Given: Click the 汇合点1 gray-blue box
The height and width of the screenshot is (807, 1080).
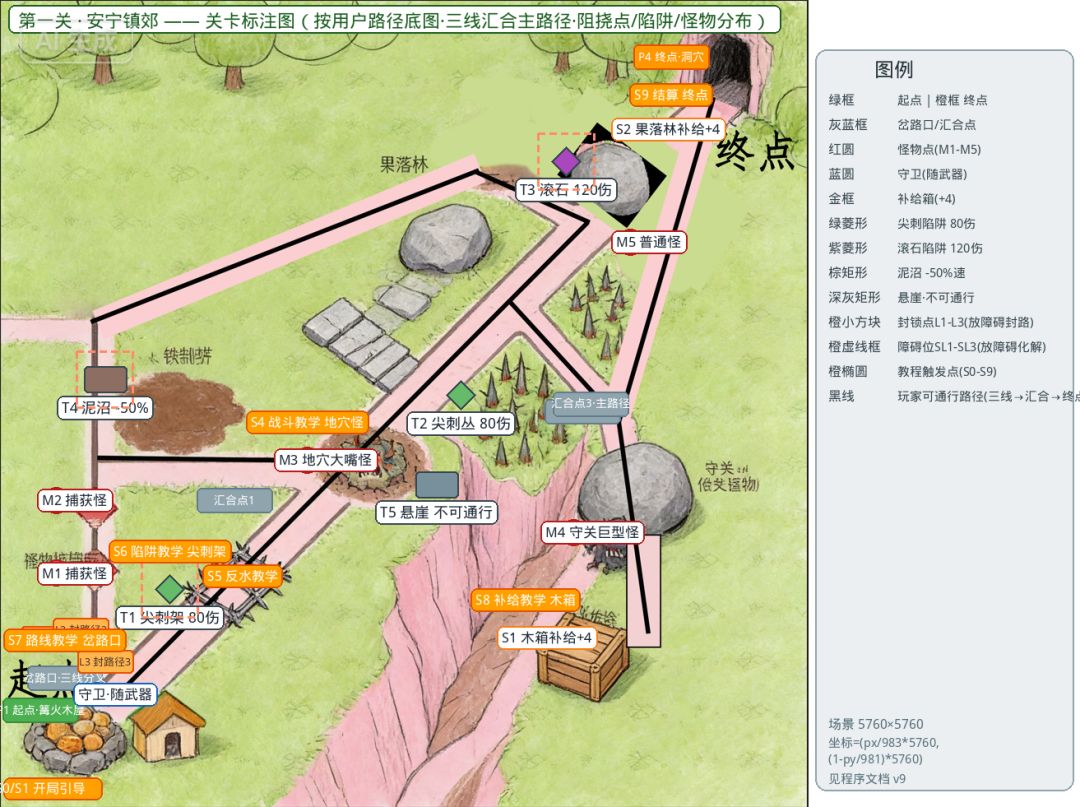Looking at the screenshot, I should pyautogui.click(x=234, y=500).
